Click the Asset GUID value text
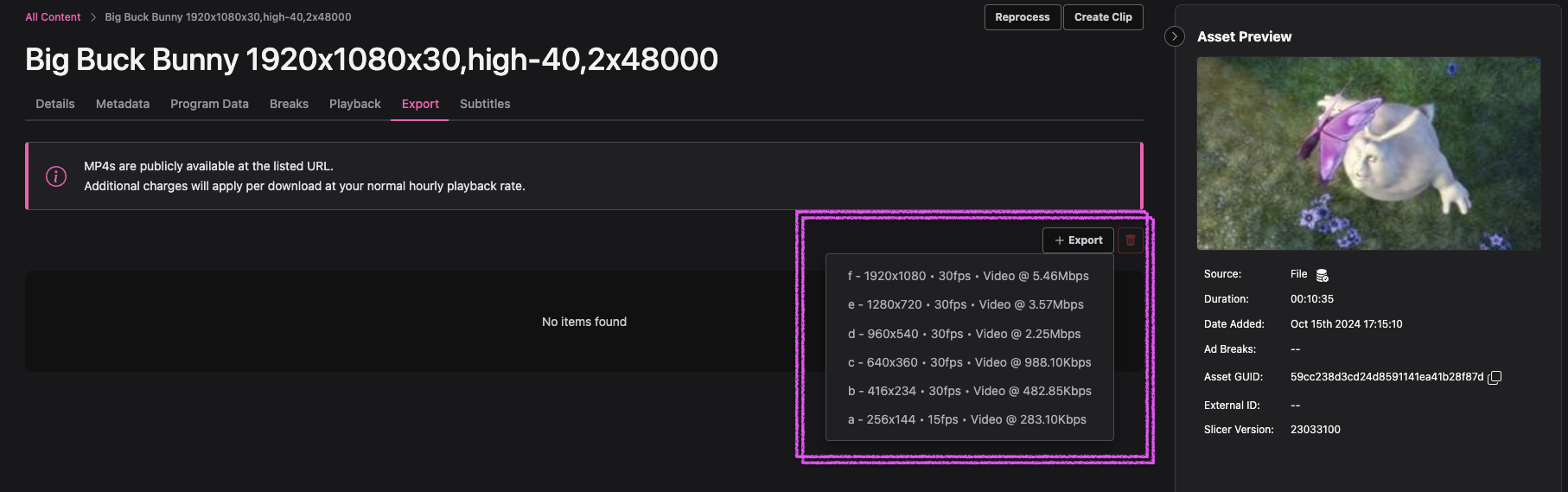The width and height of the screenshot is (1568, 492). (1386, 377)
